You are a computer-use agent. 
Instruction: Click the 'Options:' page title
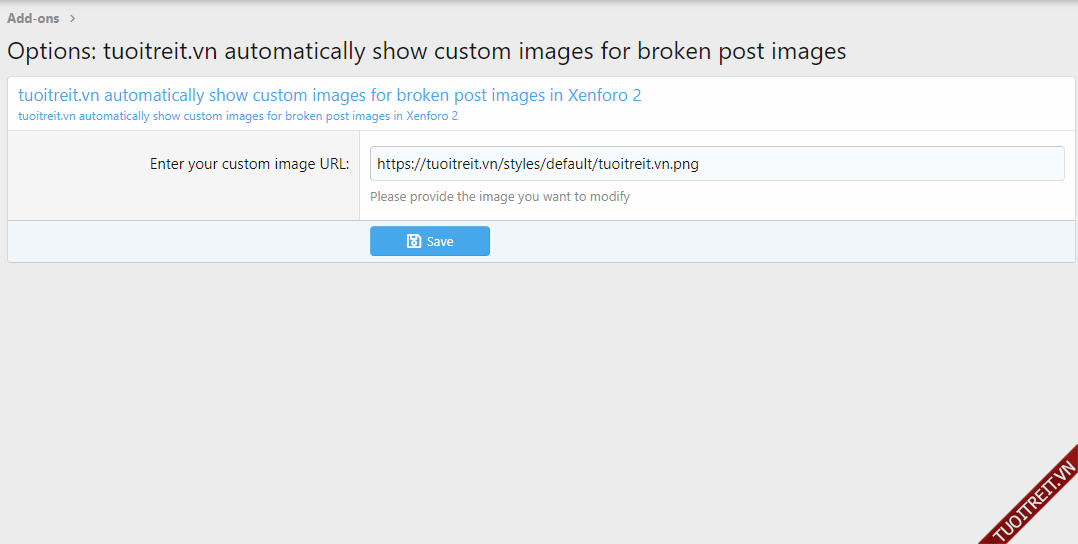426,51
